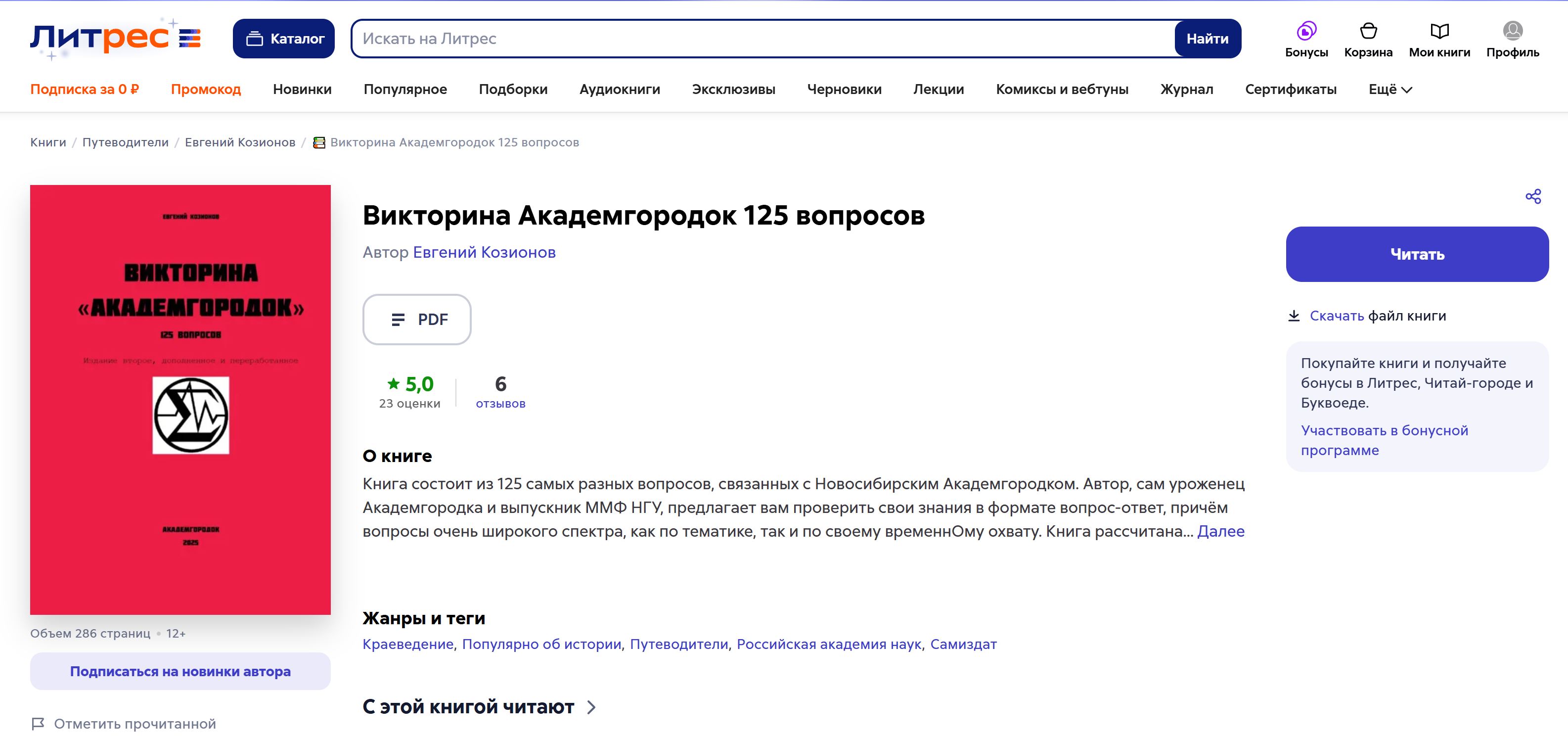The width and height of the screenshot is (1568, 739).
Task: Focus the Искать на Литрес search field
Action: click(x=761, y=39)
